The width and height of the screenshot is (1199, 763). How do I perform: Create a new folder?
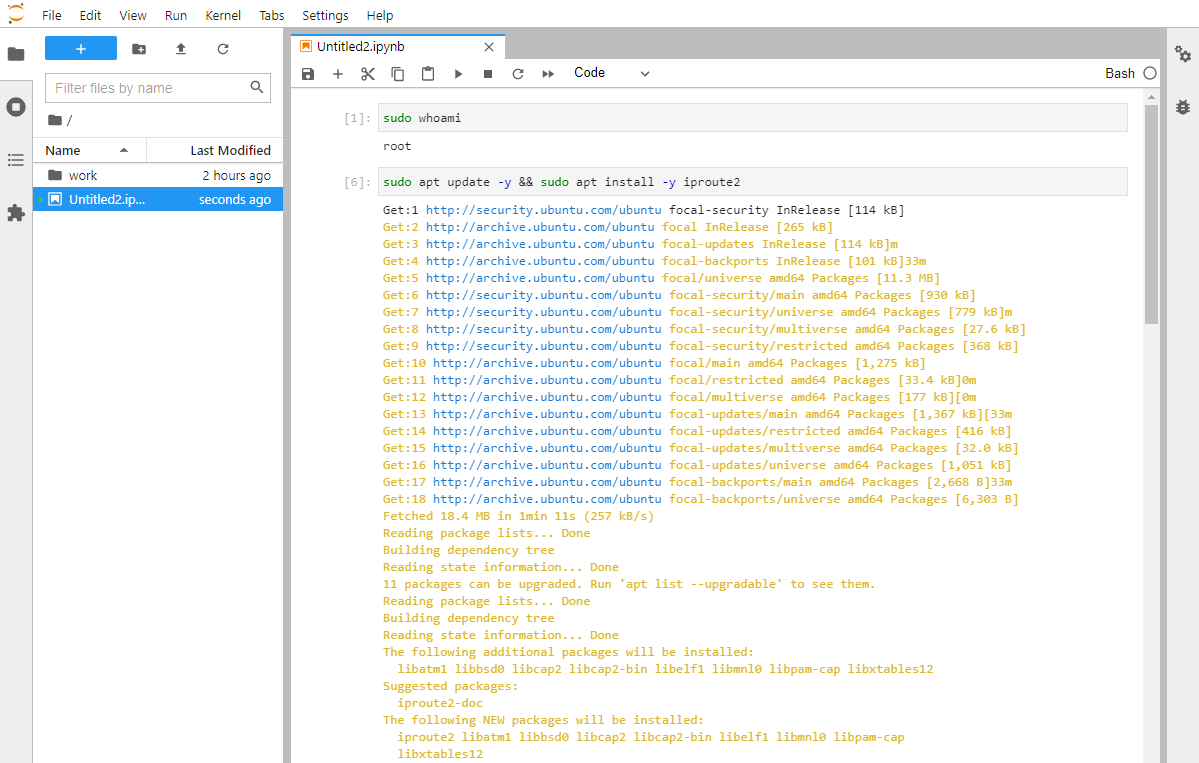pyautogui.click(x=139, y=49)
